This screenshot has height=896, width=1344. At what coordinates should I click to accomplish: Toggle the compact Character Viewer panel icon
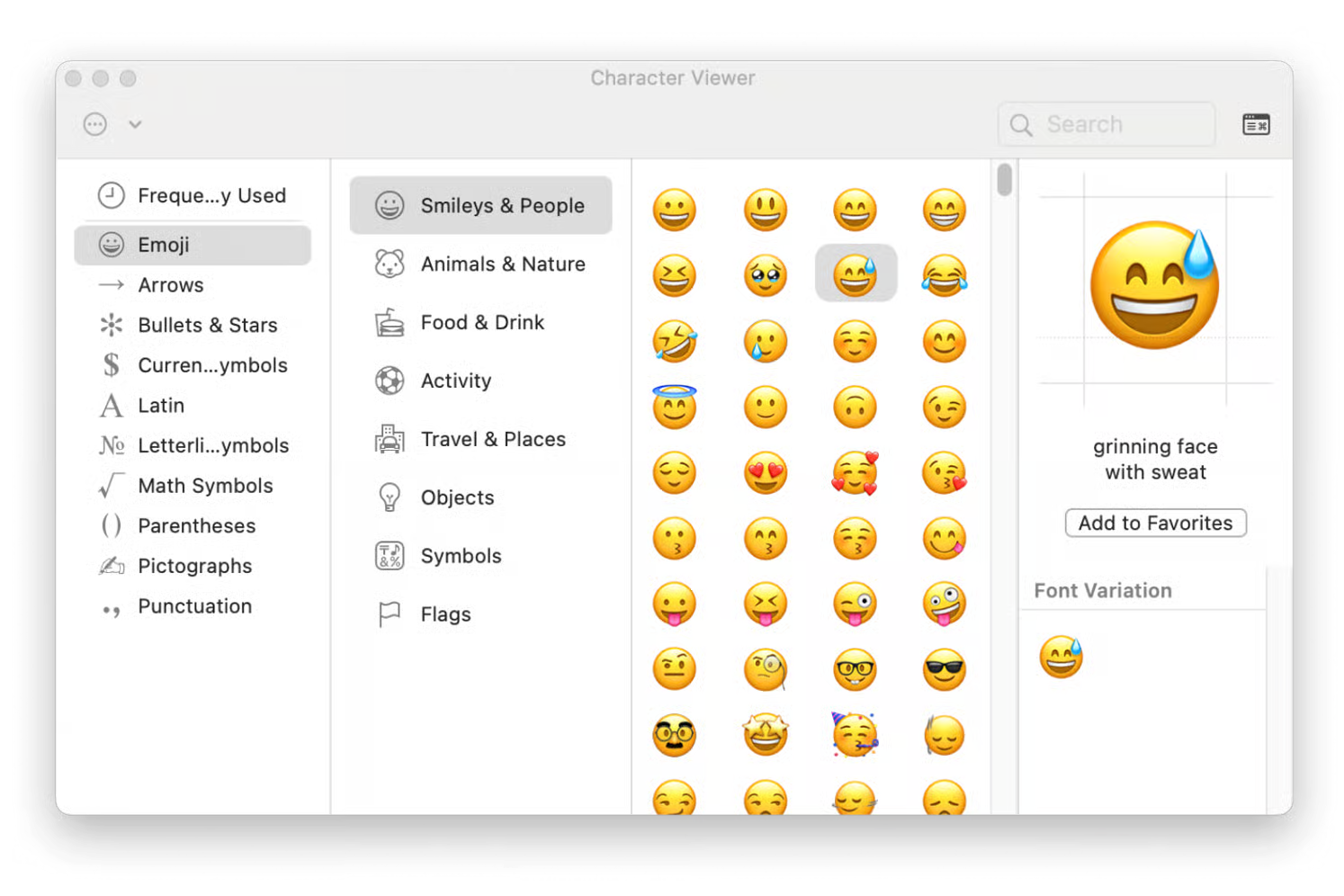[x=1256, y=124]
